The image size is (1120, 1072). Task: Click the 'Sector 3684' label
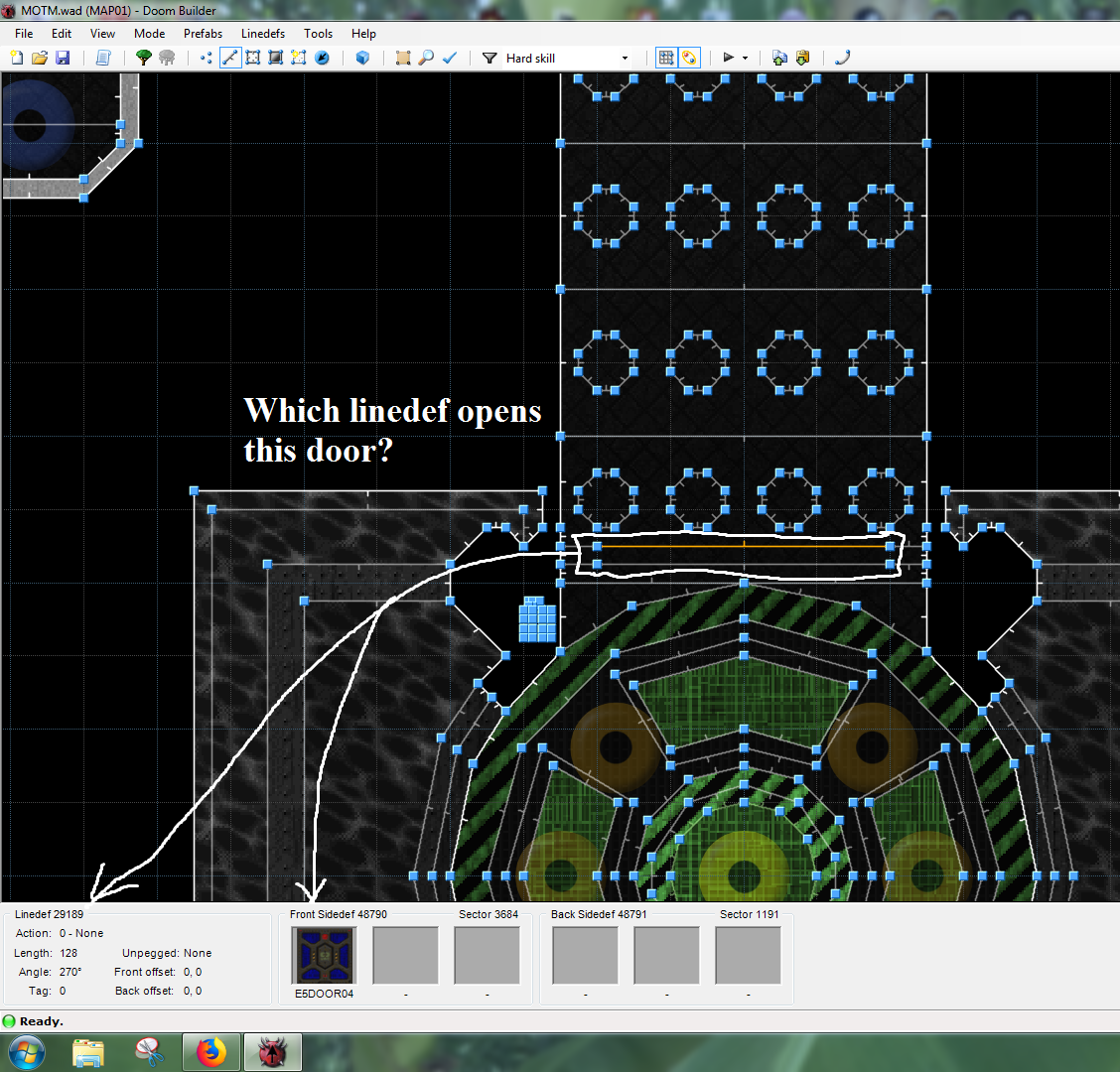pos(489,914)
